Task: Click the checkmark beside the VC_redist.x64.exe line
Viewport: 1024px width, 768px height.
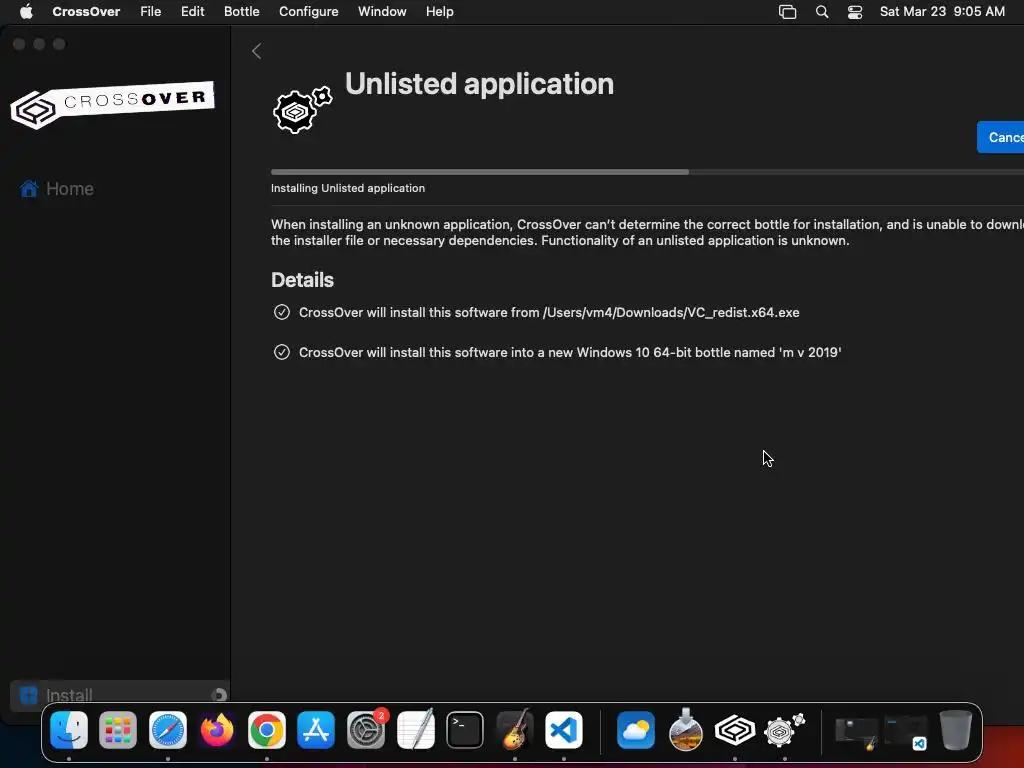Action: coord(281,312)
